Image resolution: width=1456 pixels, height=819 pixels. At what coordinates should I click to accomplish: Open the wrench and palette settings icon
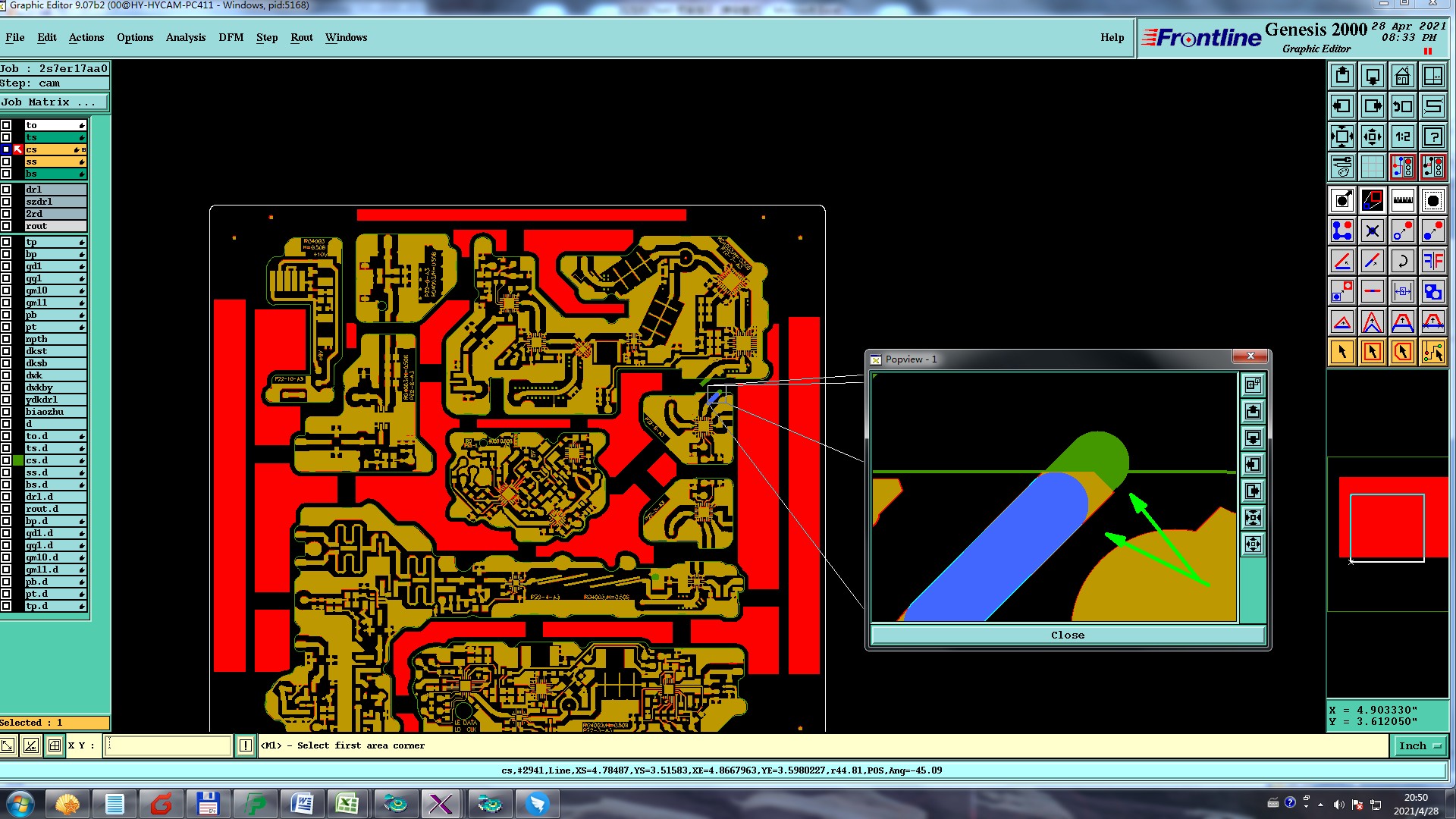[x=1341, y=167]
